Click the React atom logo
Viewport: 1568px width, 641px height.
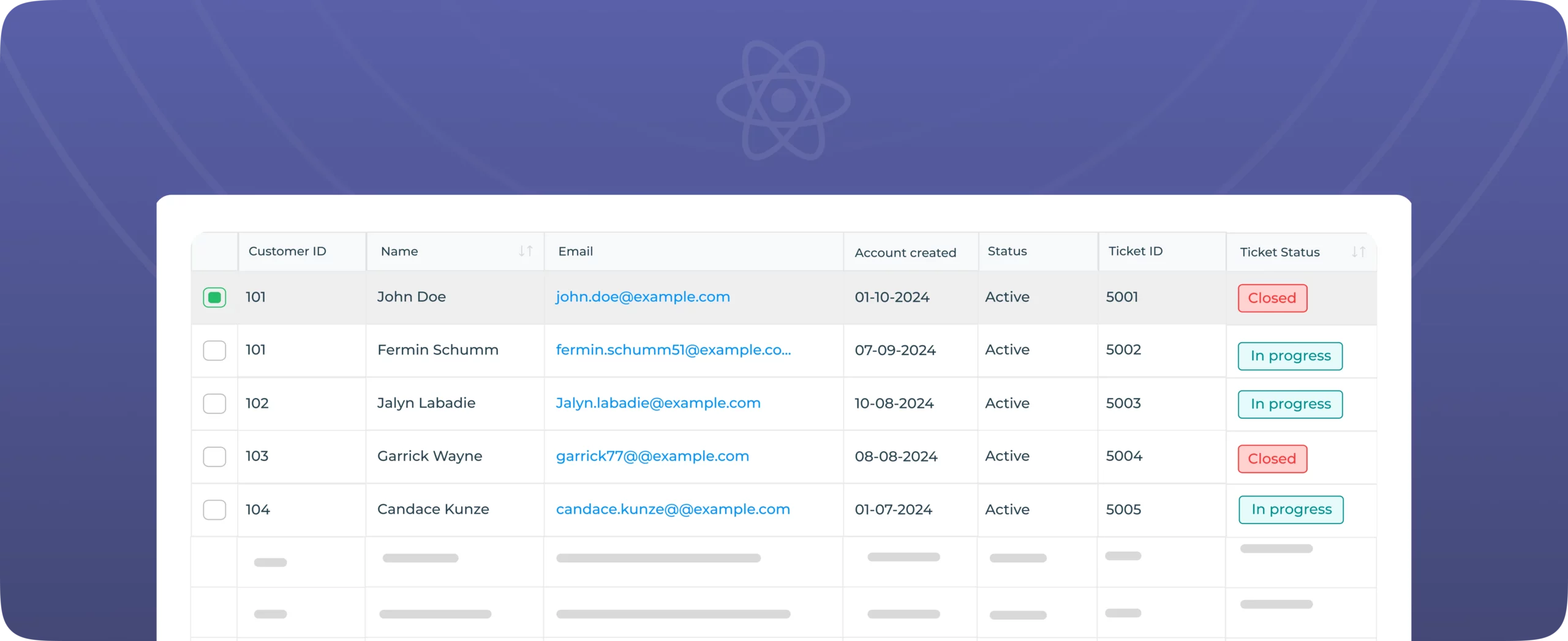[x=783, y=100]
